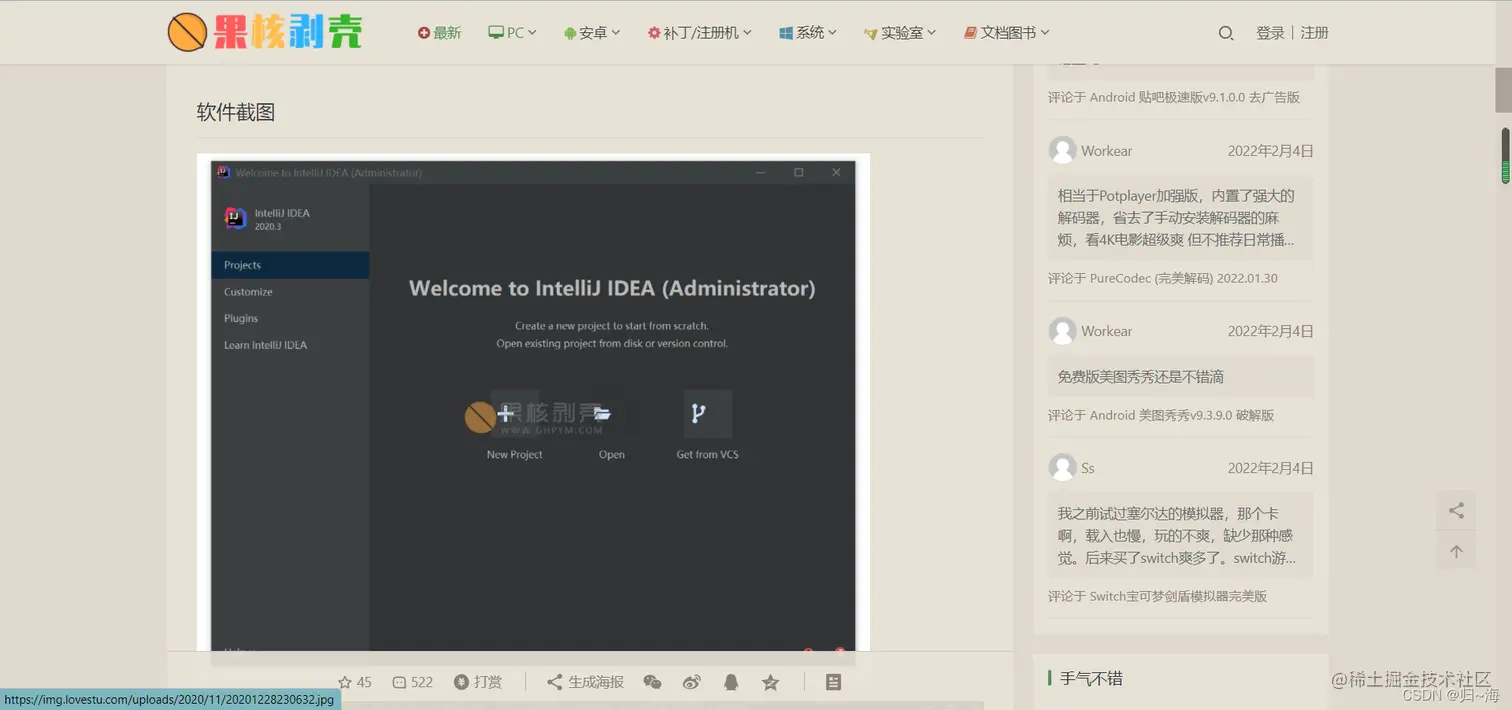Click the 注册 register link

point(1314,33)
